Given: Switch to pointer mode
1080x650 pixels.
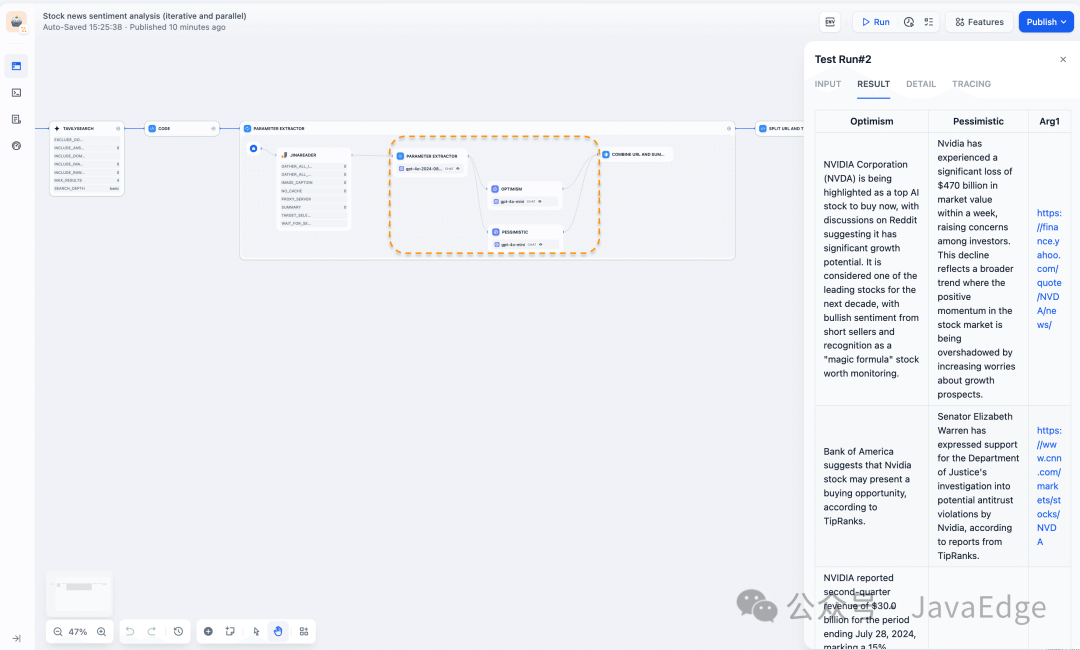Looking at the screenshot, I should click(x=256, y=631).
